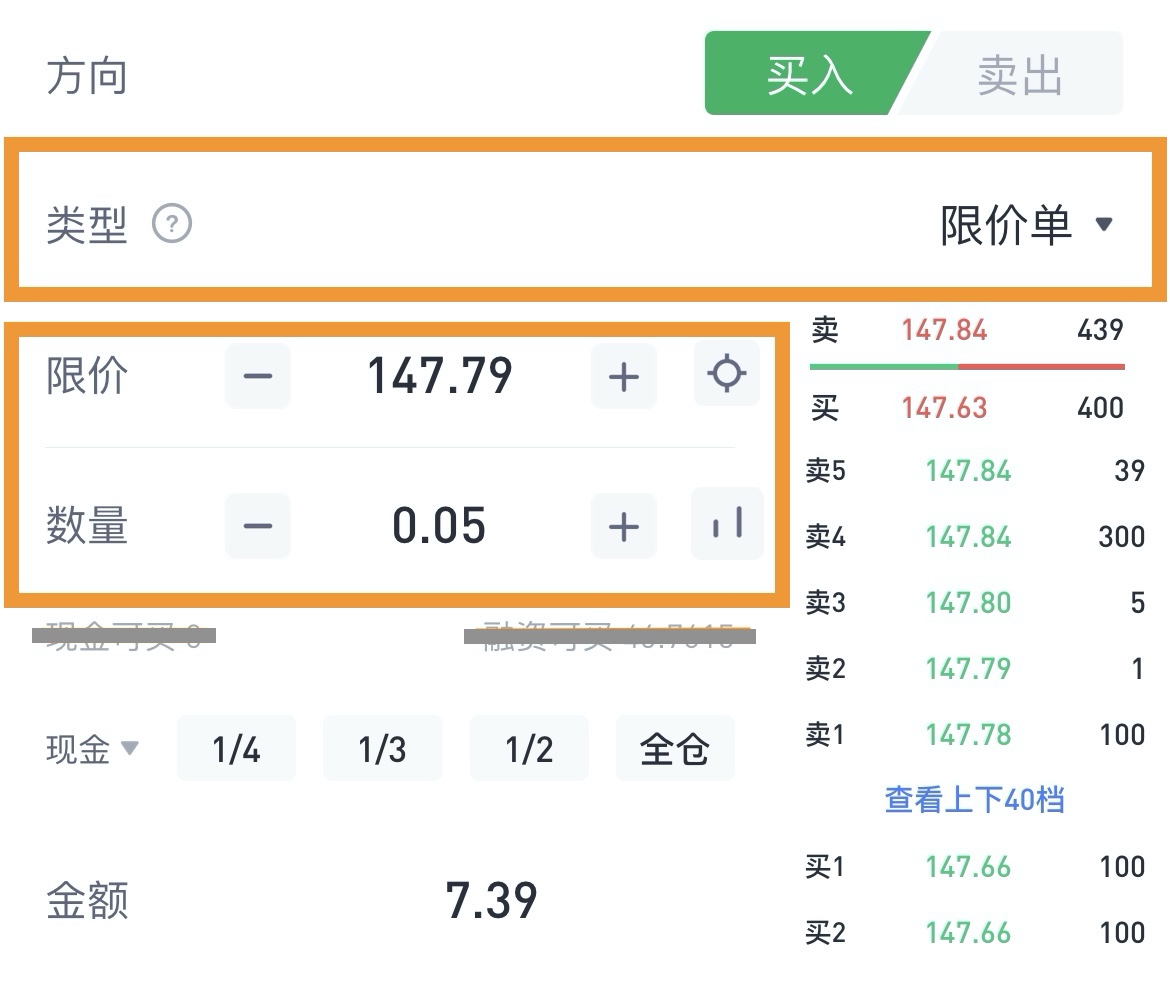Decrease the 数量 quantity with minus
1170x982 pixels.
point(258,526)
